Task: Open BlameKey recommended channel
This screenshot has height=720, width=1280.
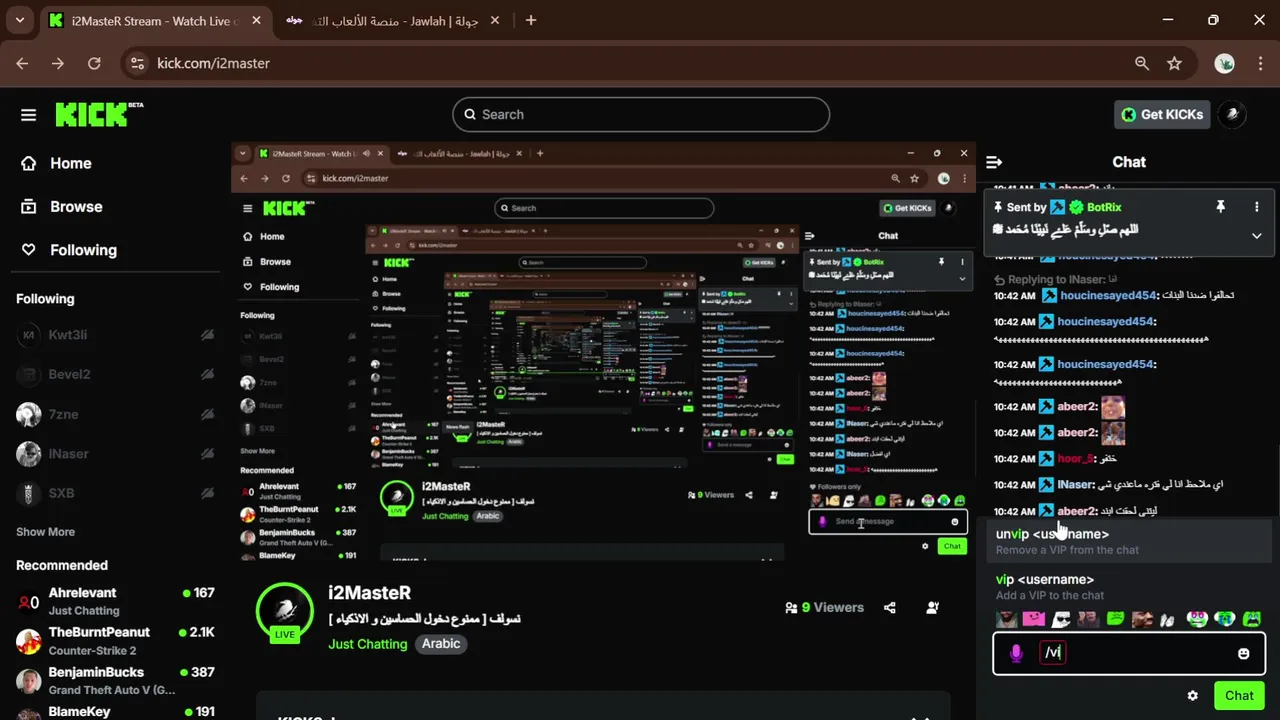Action: [x=115, y=711]
